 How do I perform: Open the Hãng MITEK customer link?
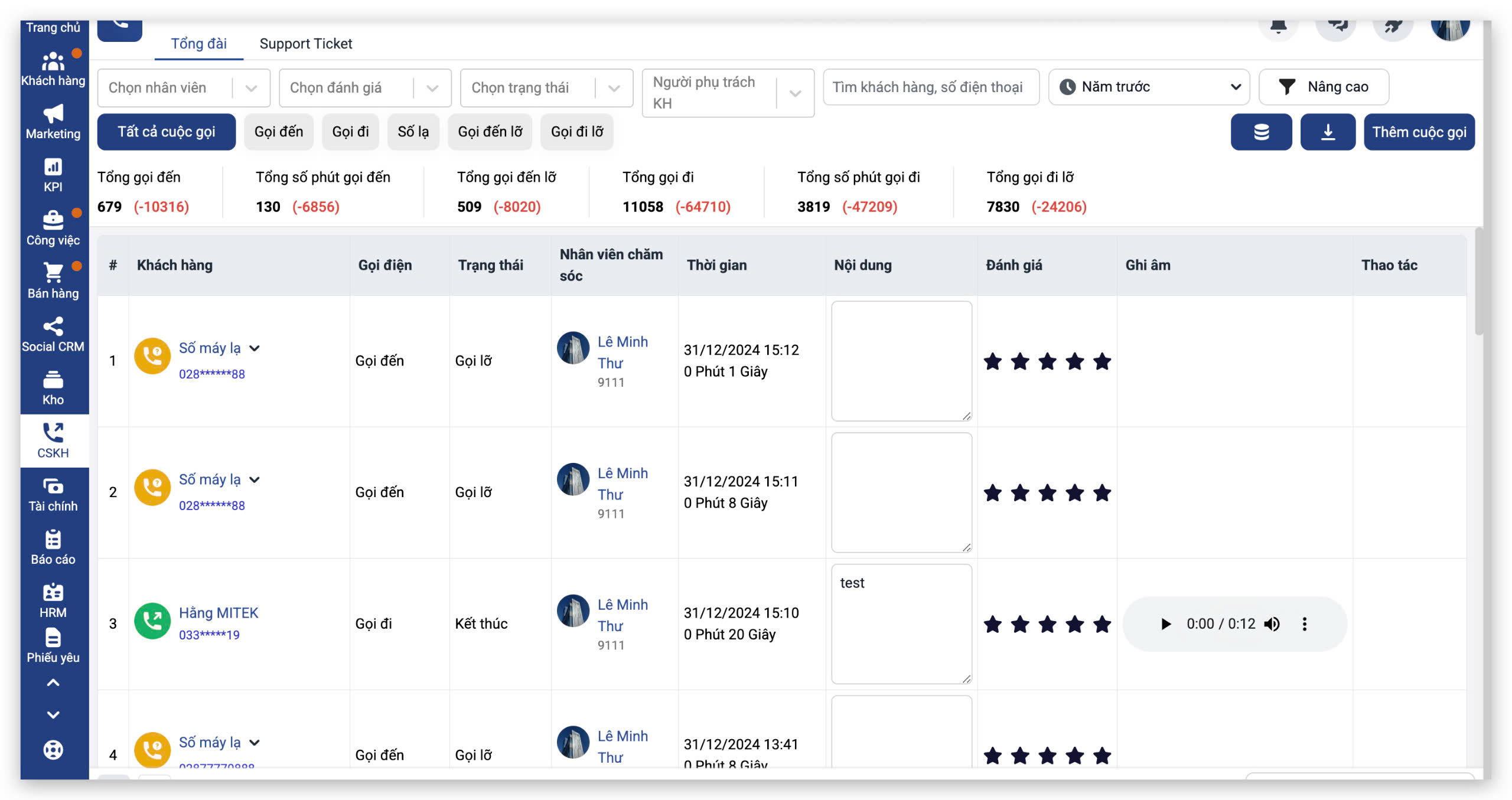coord(219,613)
